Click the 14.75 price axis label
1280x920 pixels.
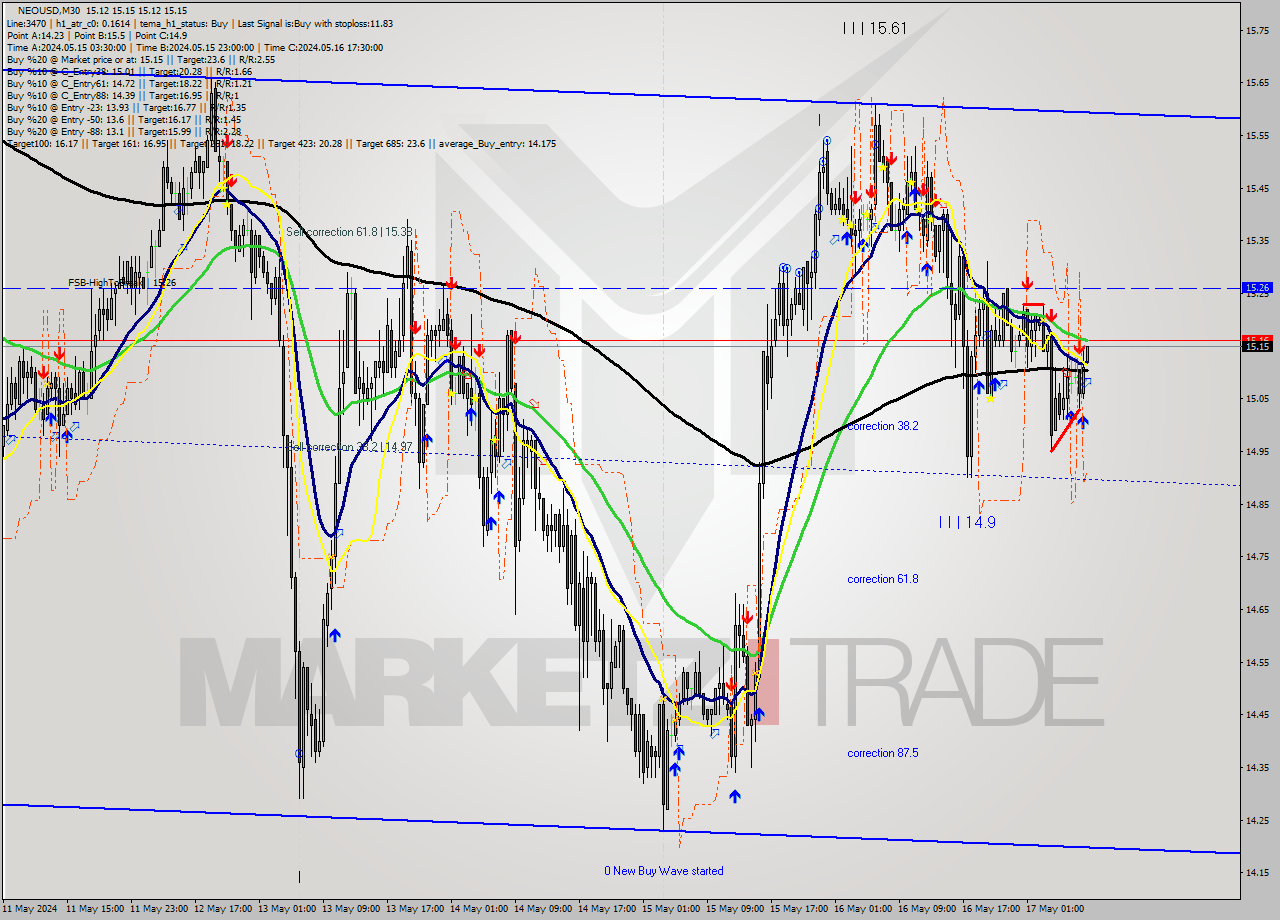point(1257,556)
